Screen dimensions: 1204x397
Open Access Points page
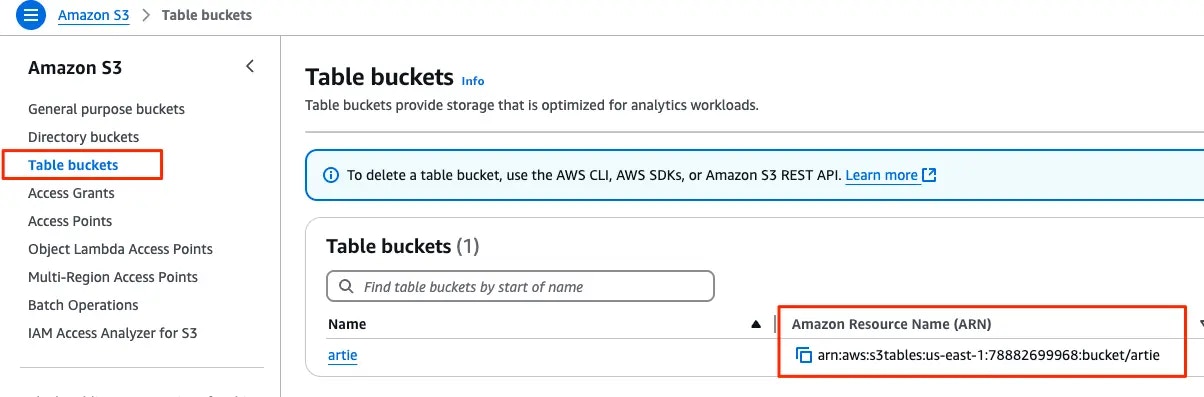[70, 221]
